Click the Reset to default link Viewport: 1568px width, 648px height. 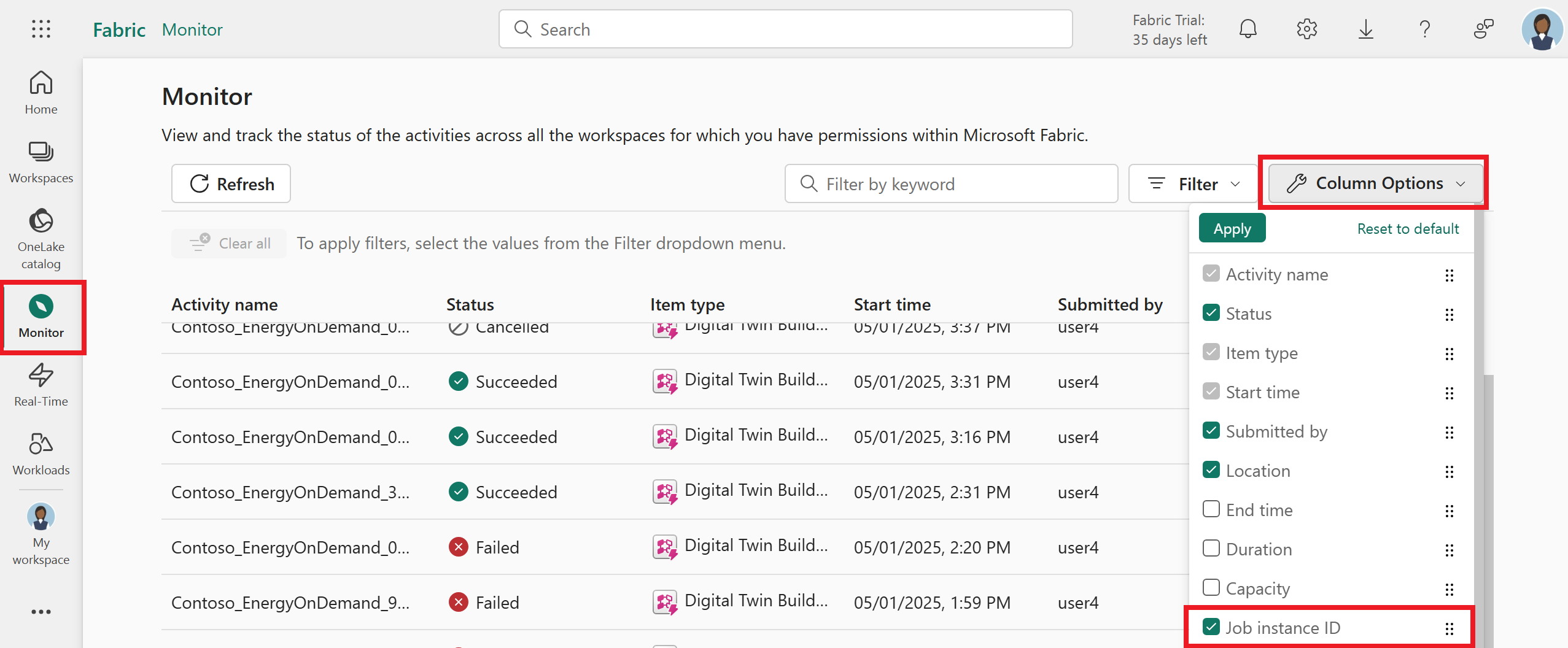coord(1407,229)
